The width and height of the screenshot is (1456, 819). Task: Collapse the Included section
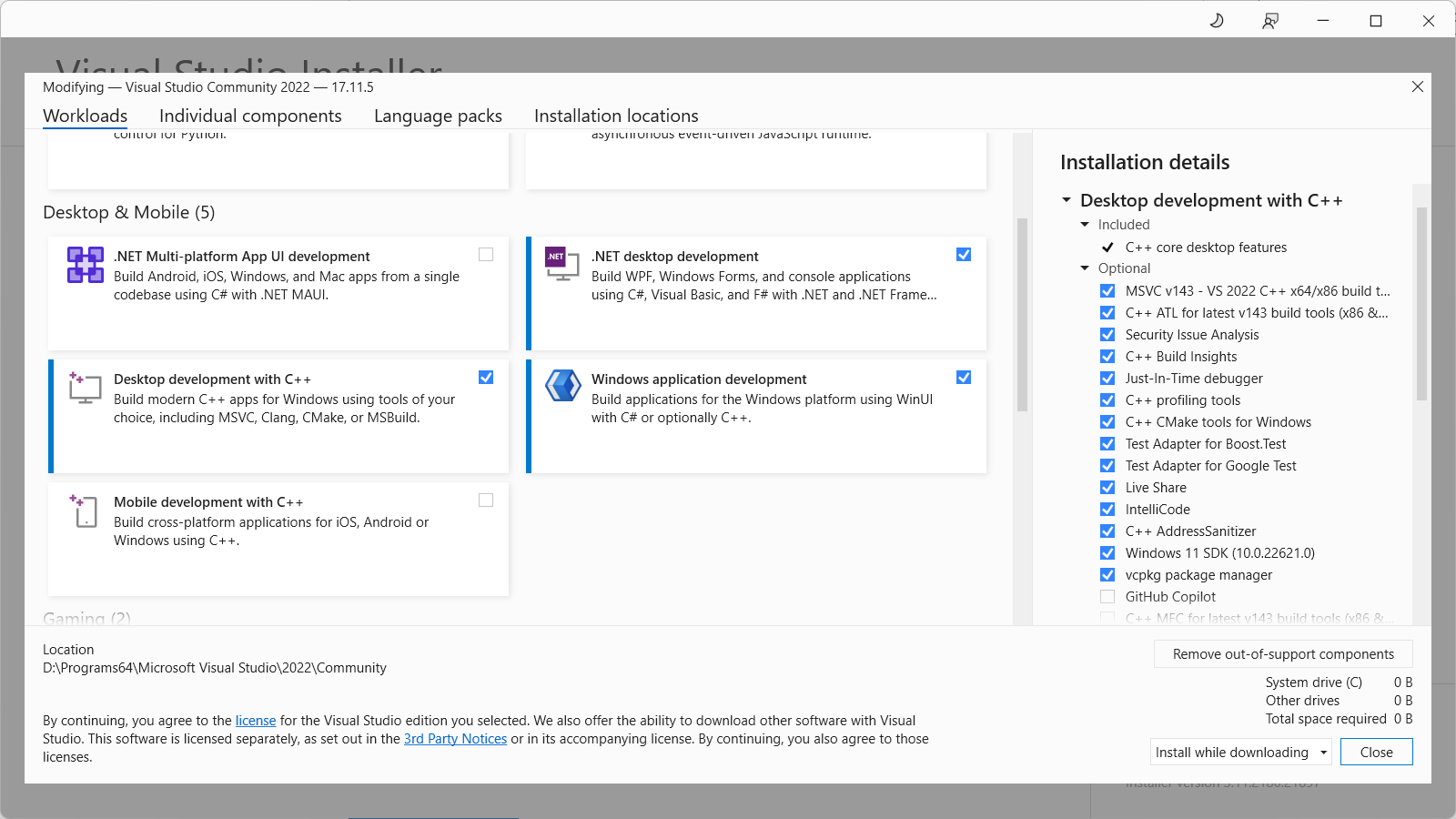[1085, 225]
